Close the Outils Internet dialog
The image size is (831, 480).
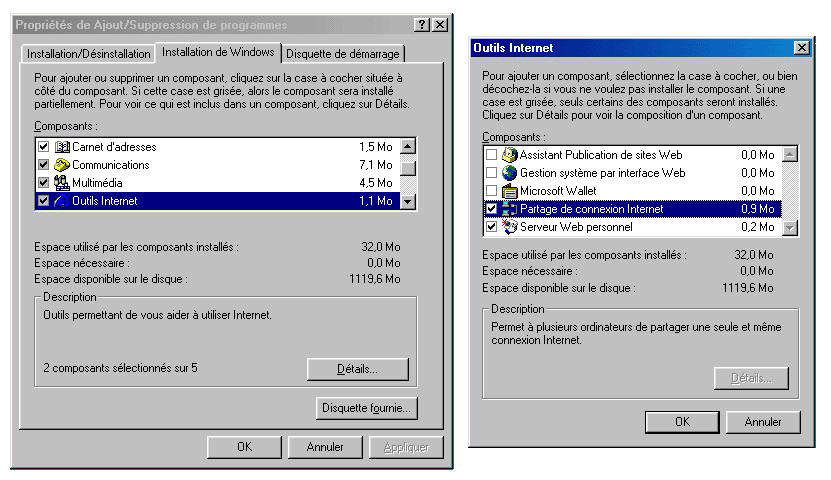[802, 48]
